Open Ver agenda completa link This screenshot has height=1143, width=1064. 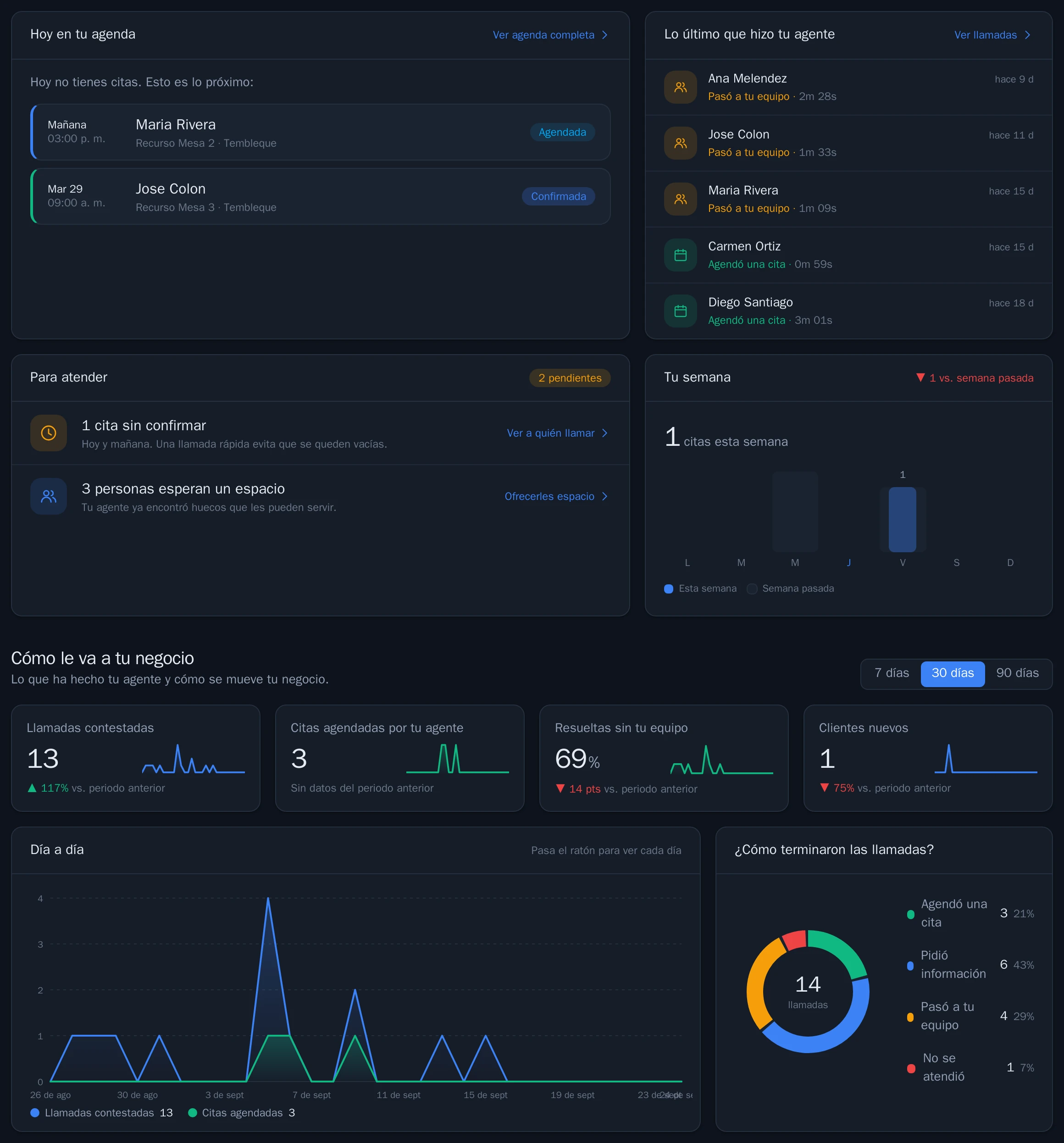(x=550, y=35)
